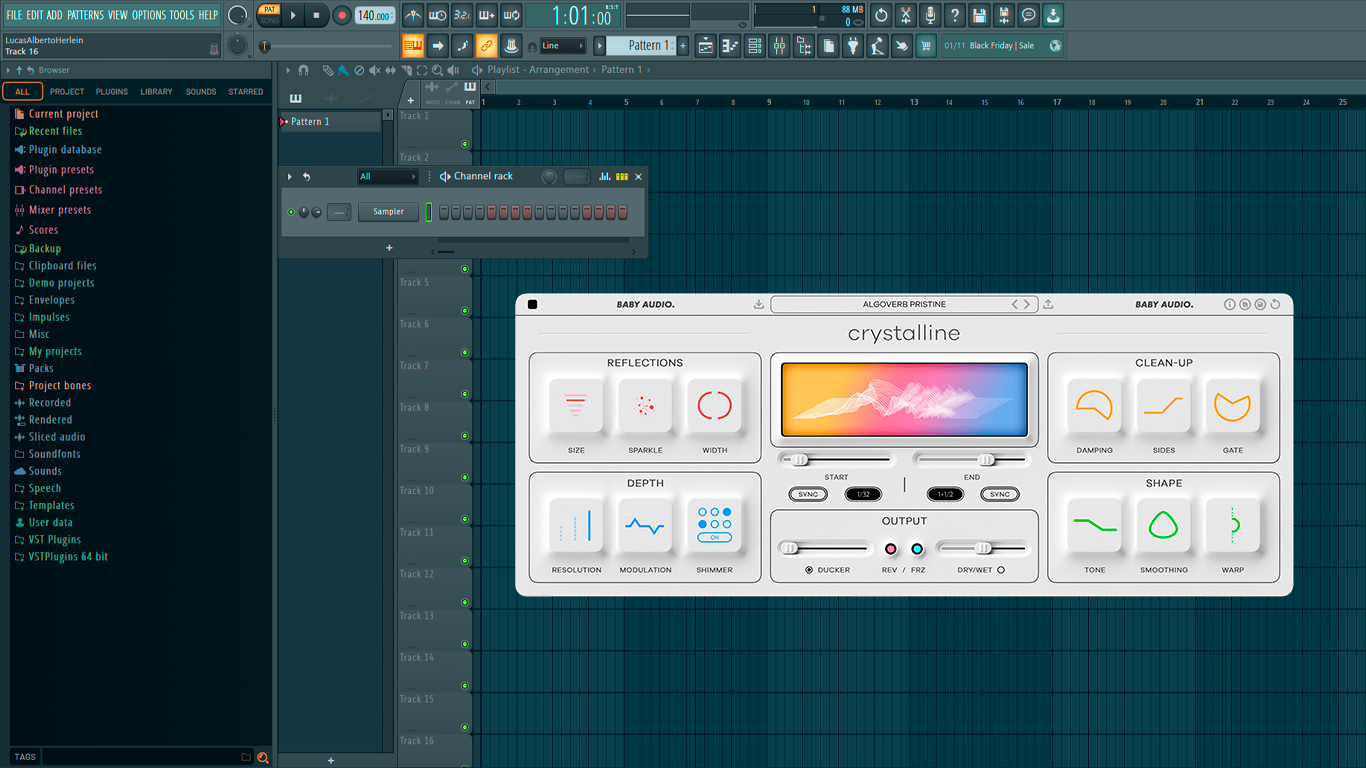Open the mixer faders icon
1366x768 pixels.
(779, 46)
